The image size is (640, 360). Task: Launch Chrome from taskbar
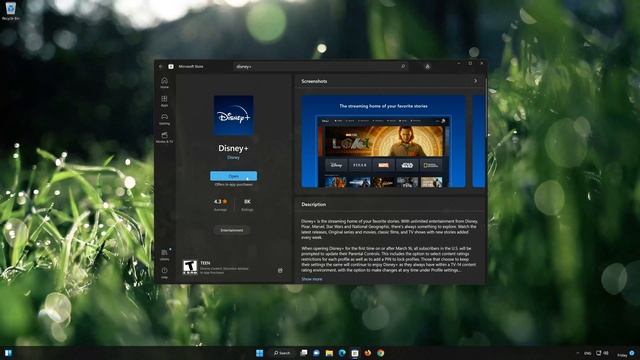click(x=380, y=353)
